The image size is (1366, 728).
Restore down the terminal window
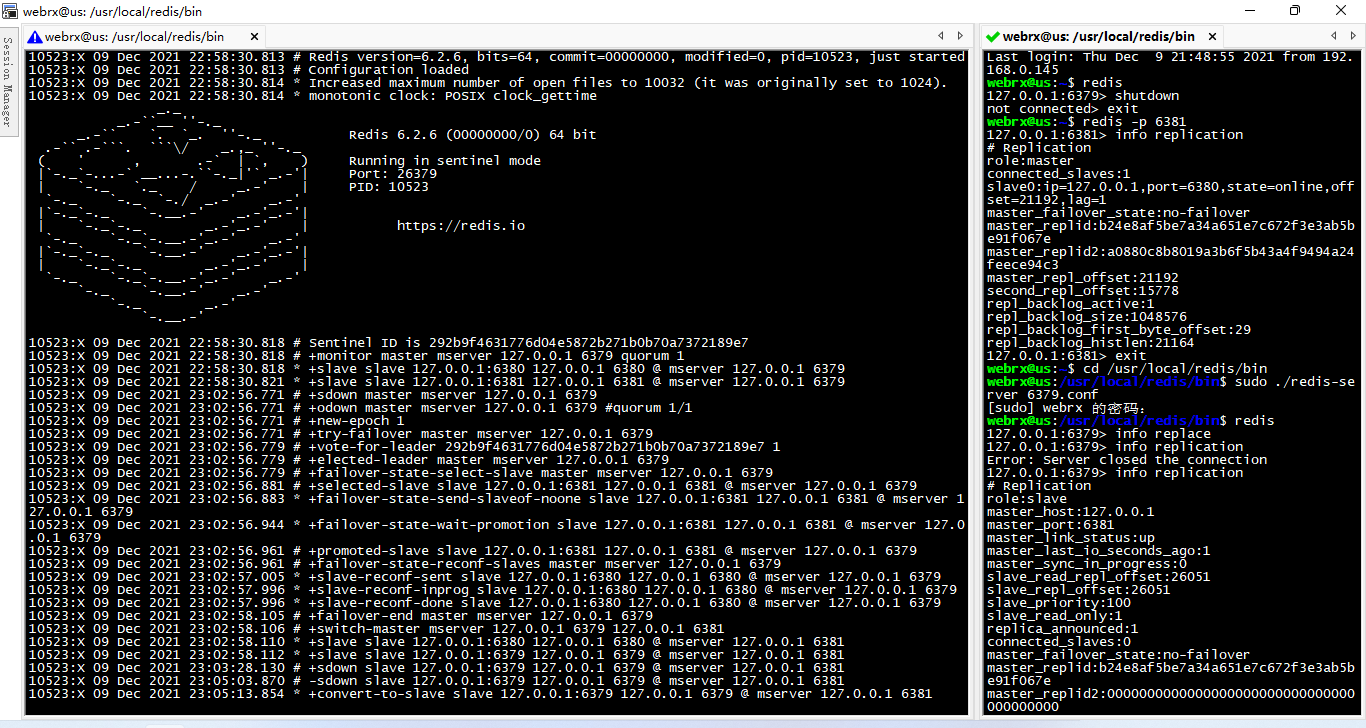coord(1295,10)
